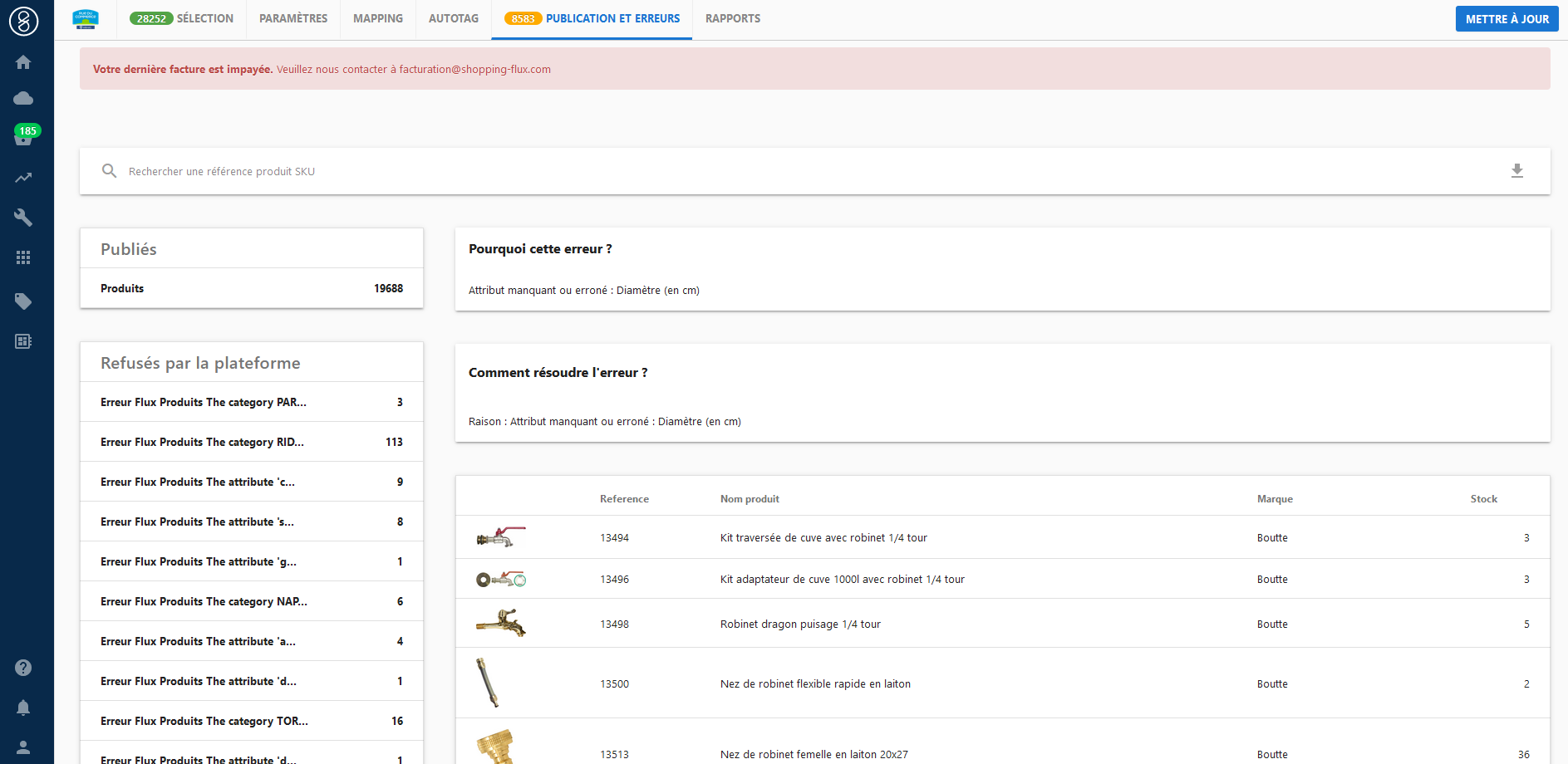
Task: Open the wrench tools icon
Action: point(23,218)
